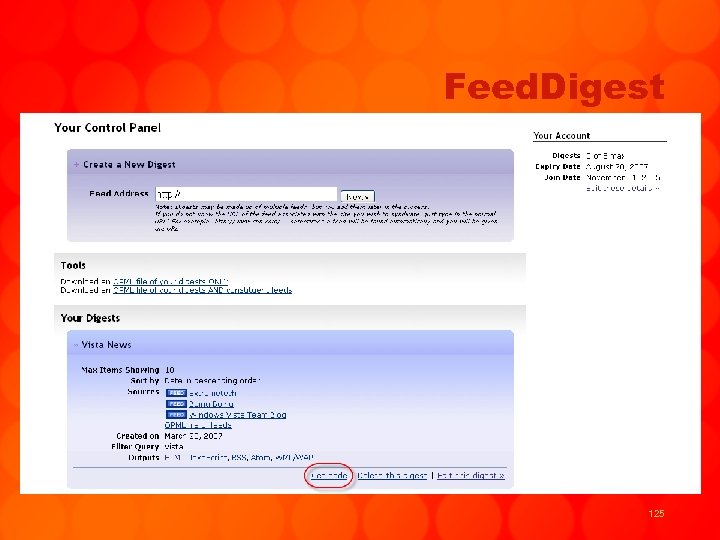This screenshot has width=720, height=540.
Task: Open the Windows Vista Team Blog link
Action: 238,415
